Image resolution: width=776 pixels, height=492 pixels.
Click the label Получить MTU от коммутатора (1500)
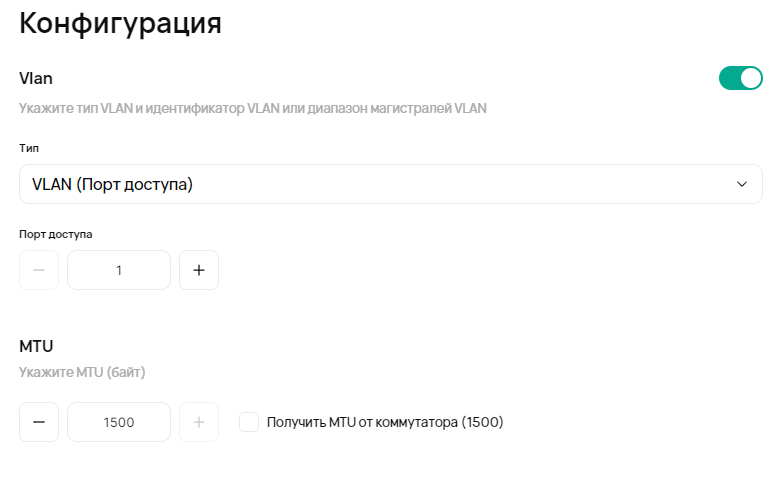[x=385, y=422]
